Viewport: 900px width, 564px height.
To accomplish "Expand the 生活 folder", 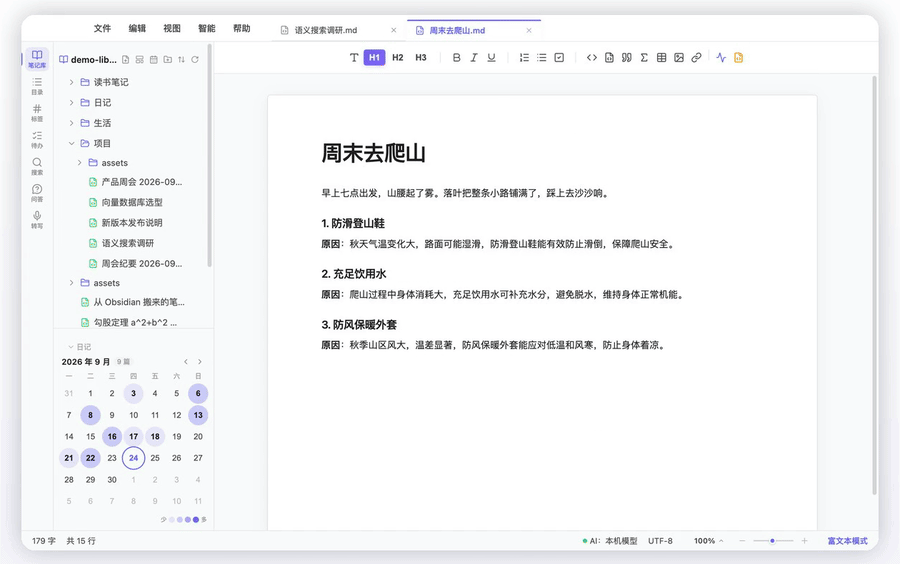I will coord(71,123).
